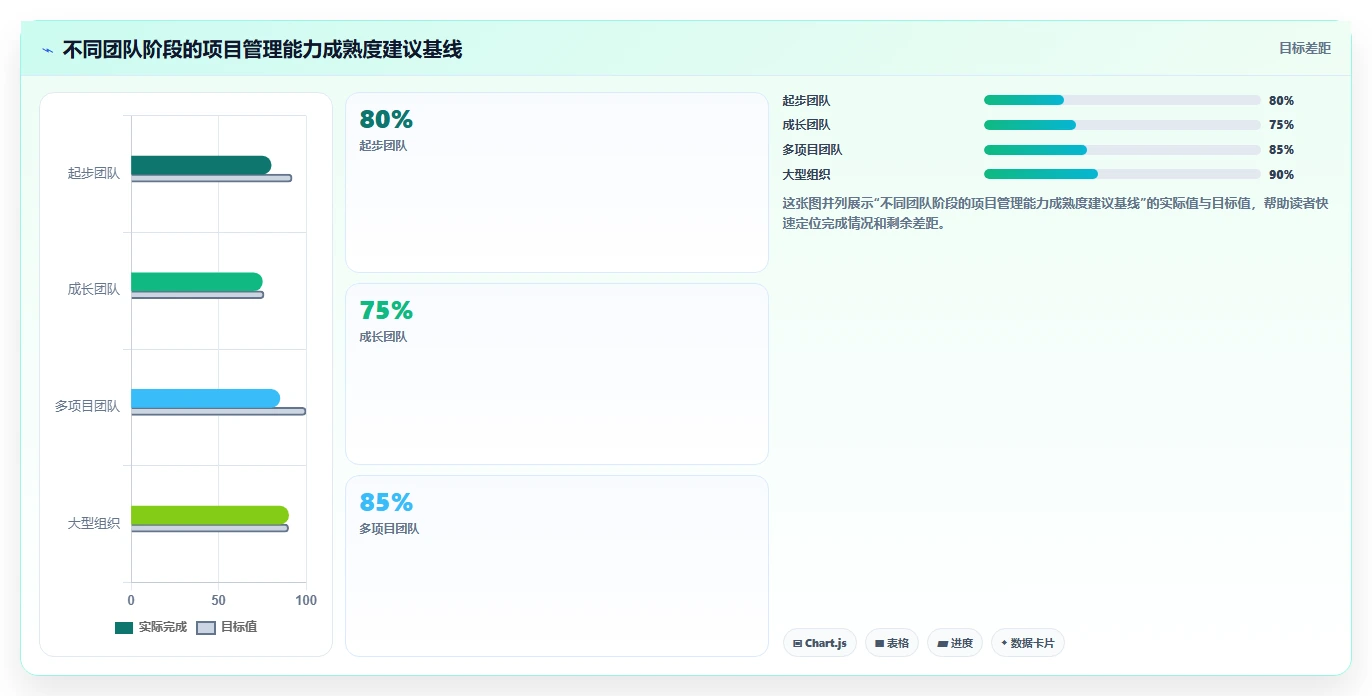Click the 起步团队 actual dark-green bar
The height and width of the screenshot is (696, 1372).
click(x=201, y=165)
